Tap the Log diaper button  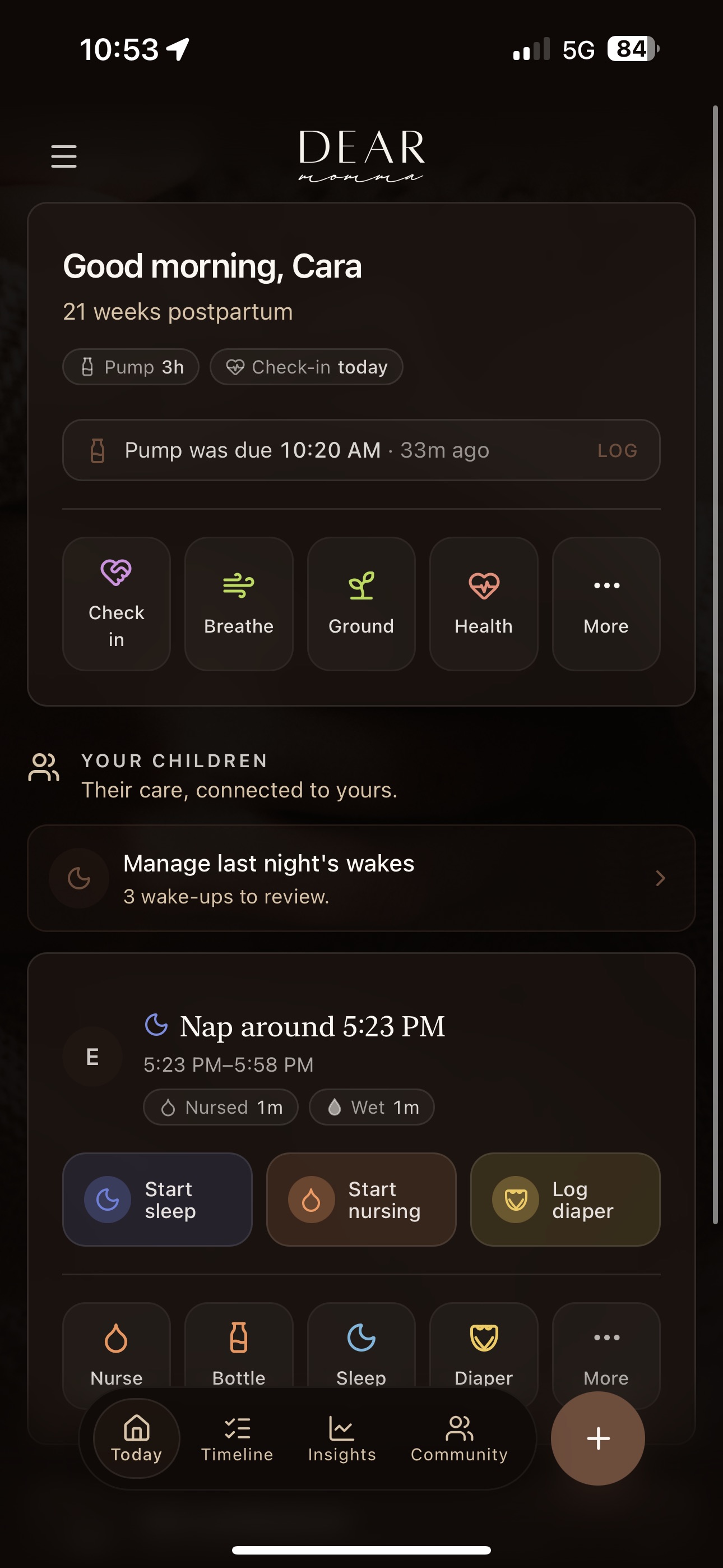tap(565, 1199)
